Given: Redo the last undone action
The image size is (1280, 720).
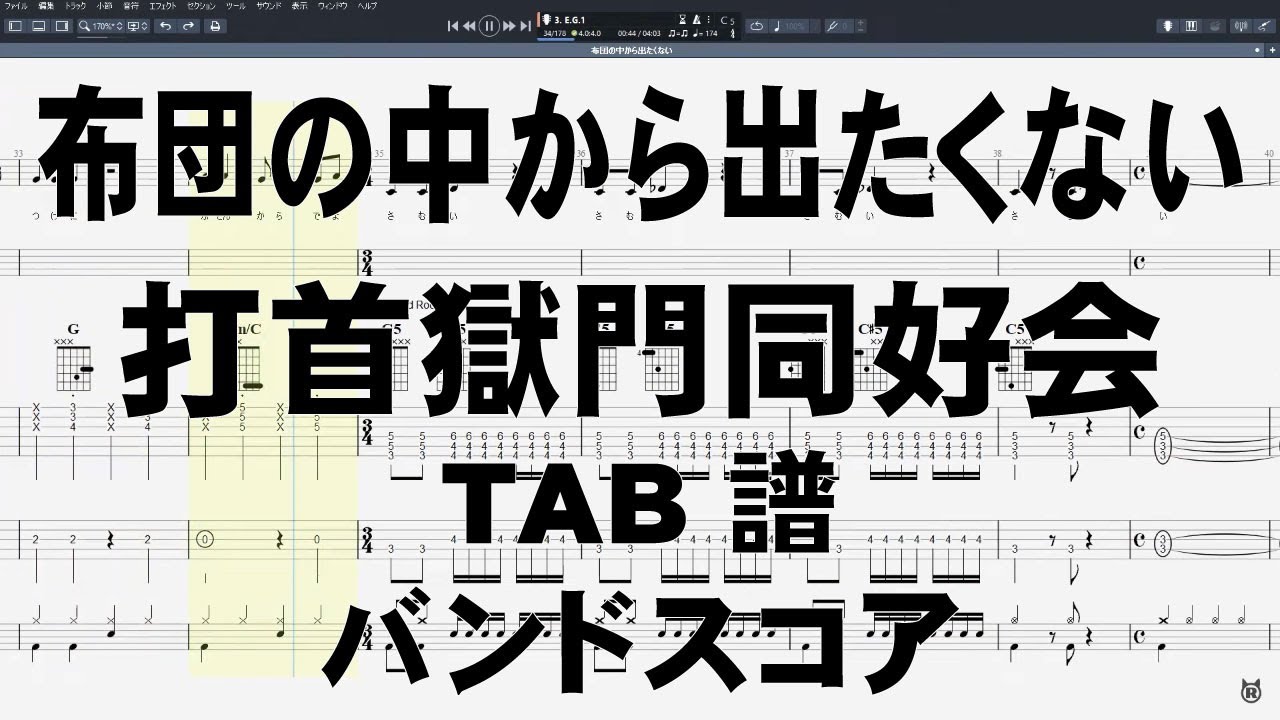Looking at the screenshot, I should click(189, 26).
